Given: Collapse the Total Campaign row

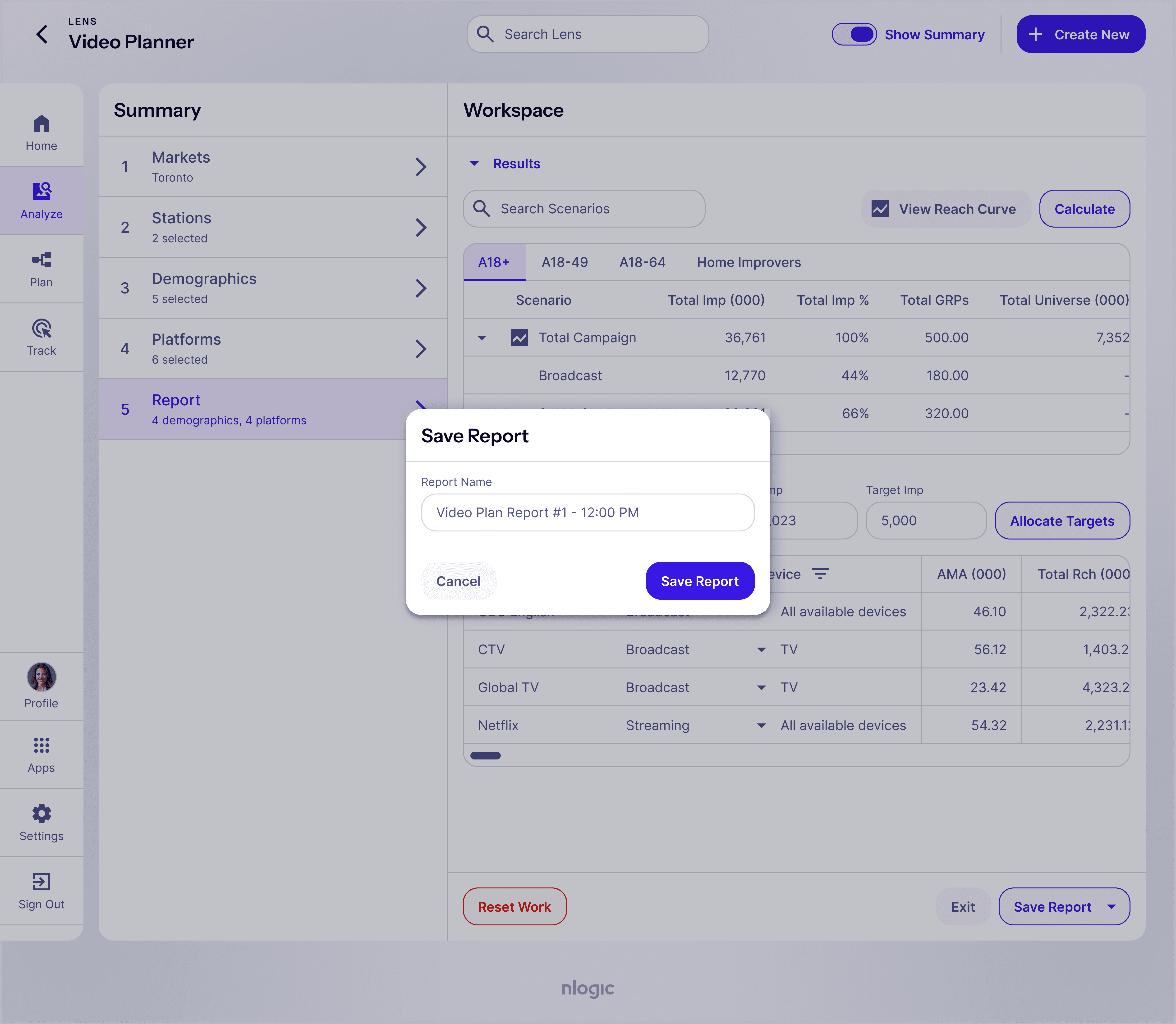Looking at the screenshot, I should tap(482, 338).
